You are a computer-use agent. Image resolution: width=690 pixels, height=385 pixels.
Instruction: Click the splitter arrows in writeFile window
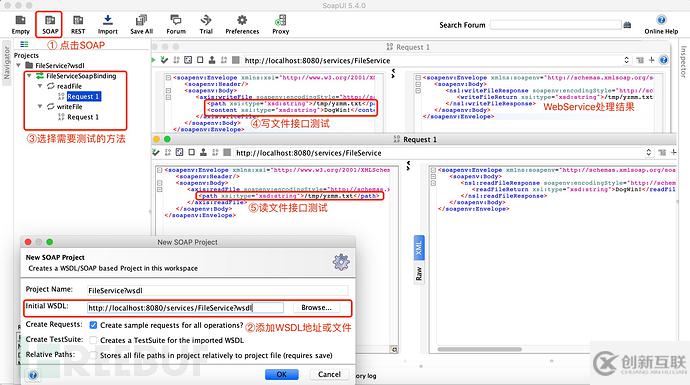pyautogui.click(x=393, y=73)
